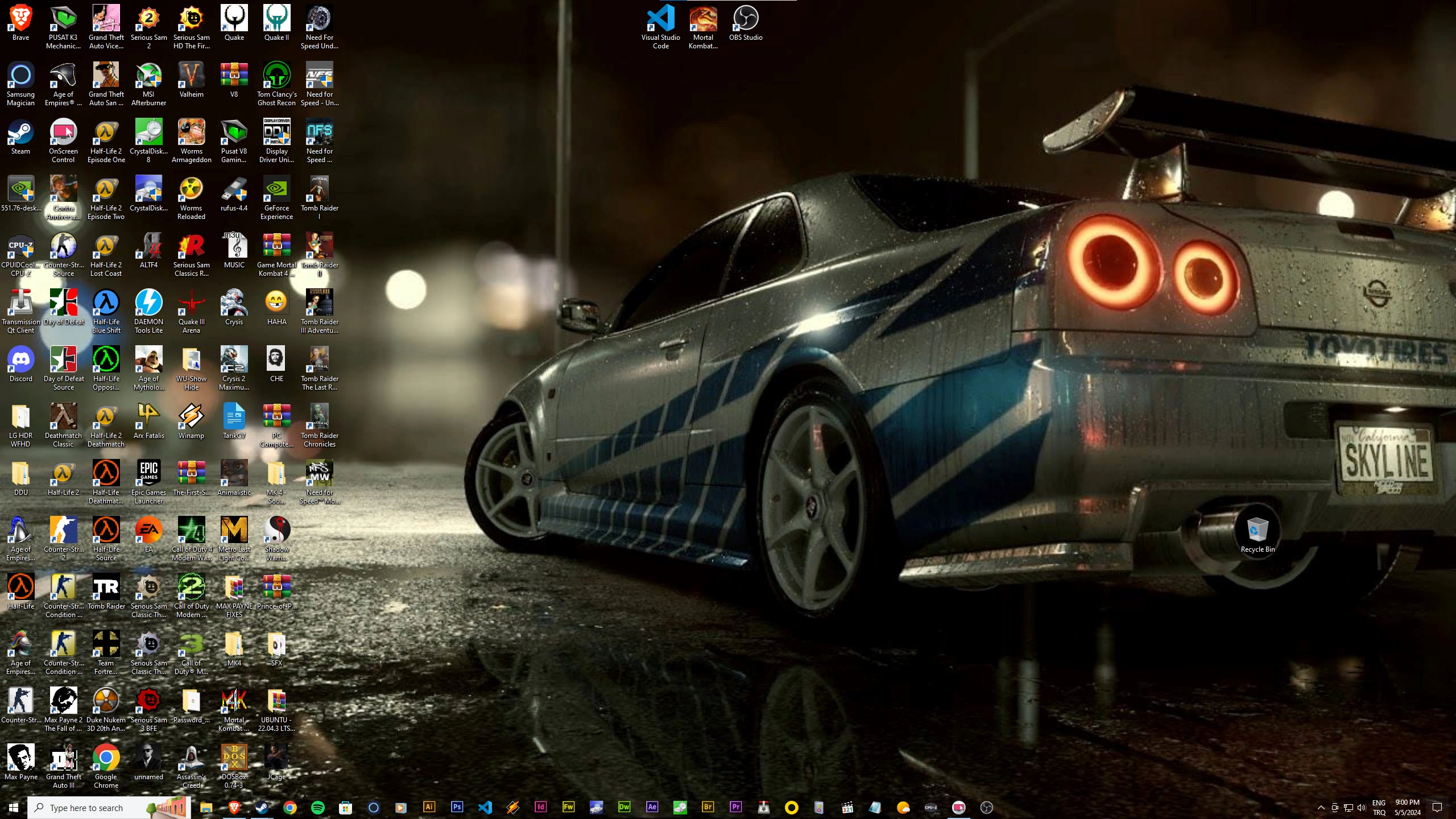1456x819 pixels.
Task: Select the DOSBox 0.74-3 icon
Action: click(x=234, y=766)
